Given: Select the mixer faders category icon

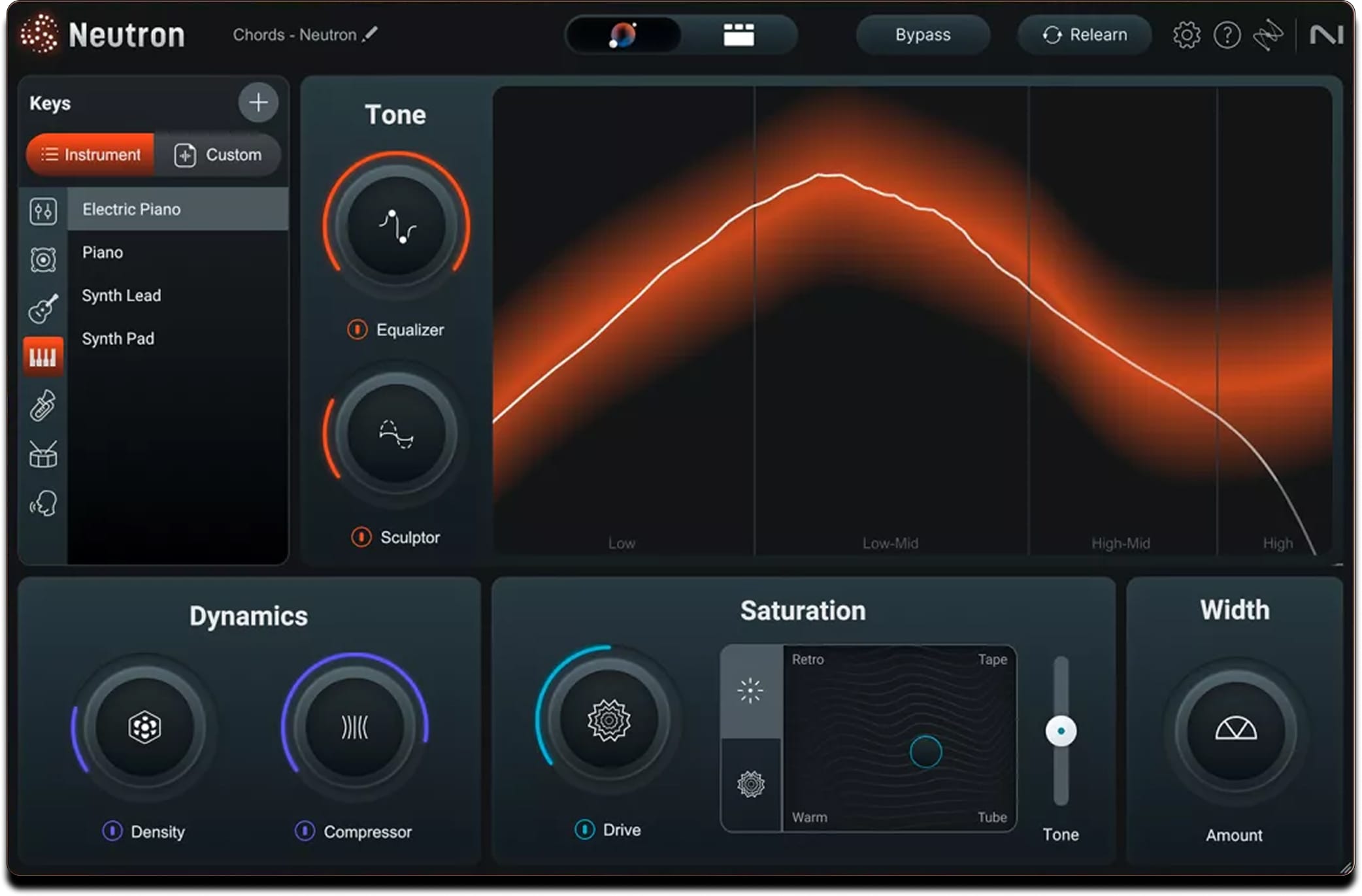Looking at the screenshot, I should 43,212.
